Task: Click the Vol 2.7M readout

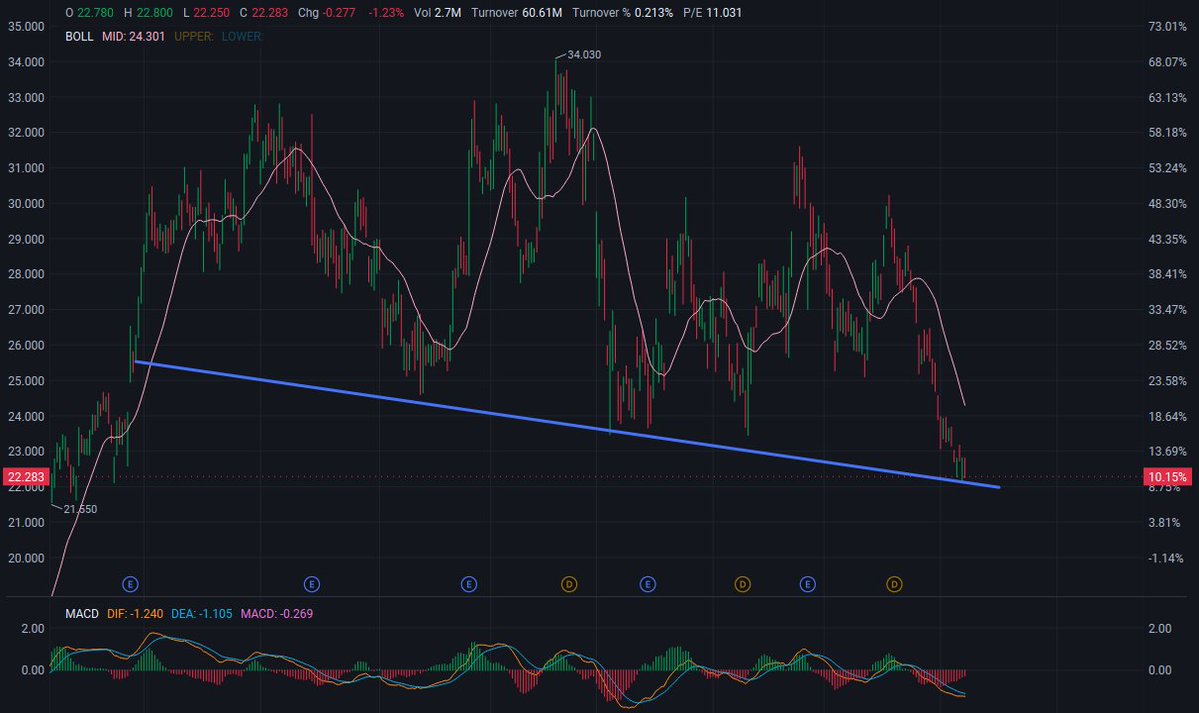Action: 437,12
